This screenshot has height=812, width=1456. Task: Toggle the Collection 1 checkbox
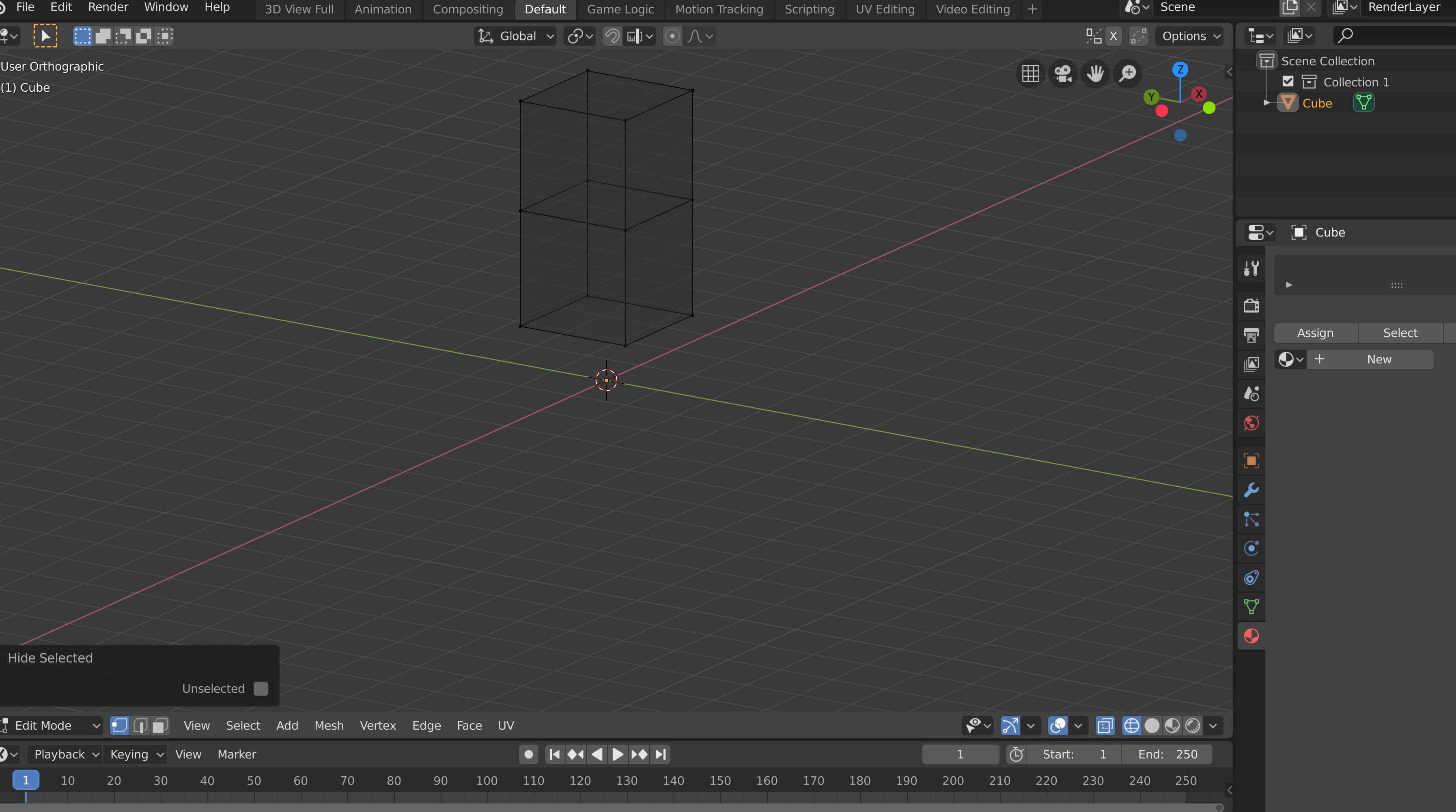(1288, 82)
